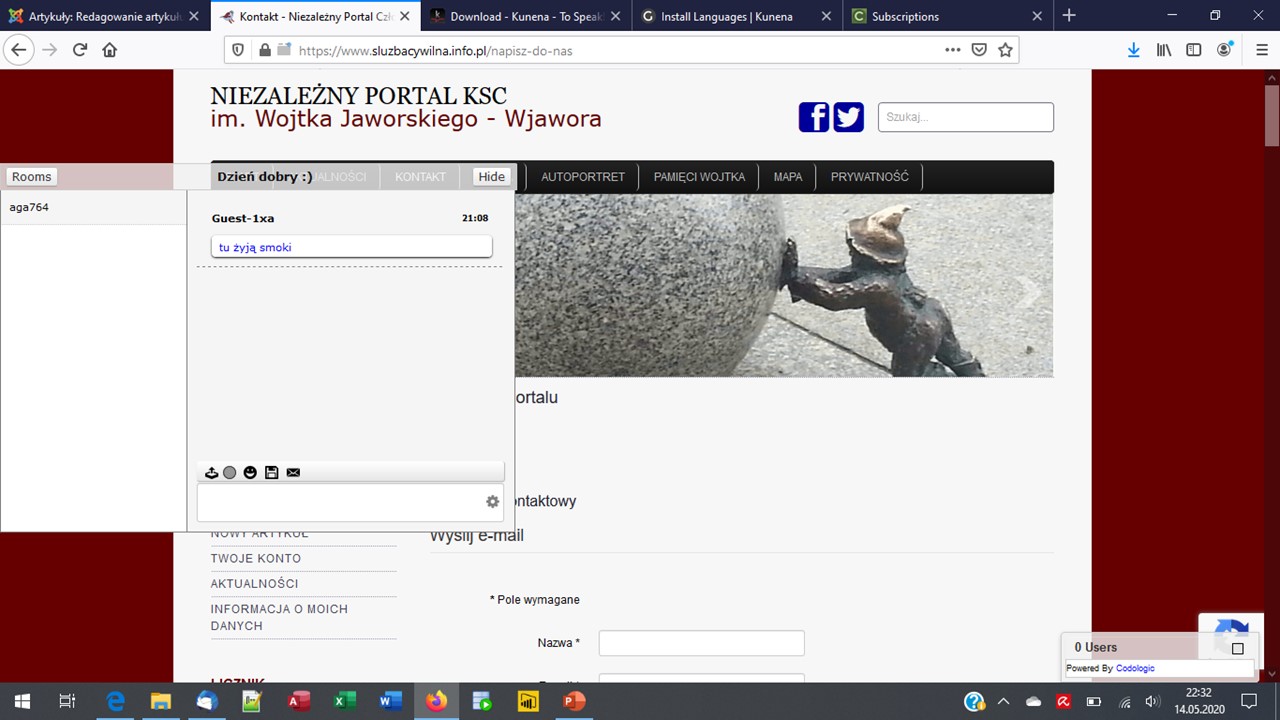Launch Microsoft Edge from the taskbar

tap(115, 701)
